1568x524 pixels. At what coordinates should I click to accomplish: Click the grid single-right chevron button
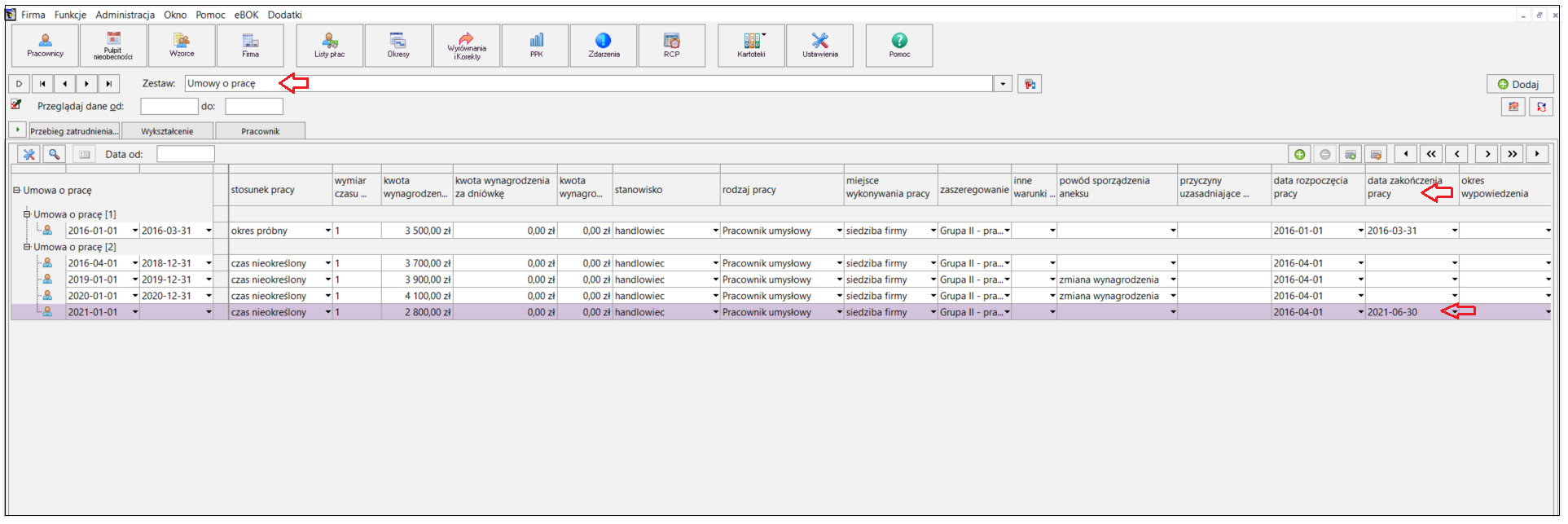[x=1487, y=154]
